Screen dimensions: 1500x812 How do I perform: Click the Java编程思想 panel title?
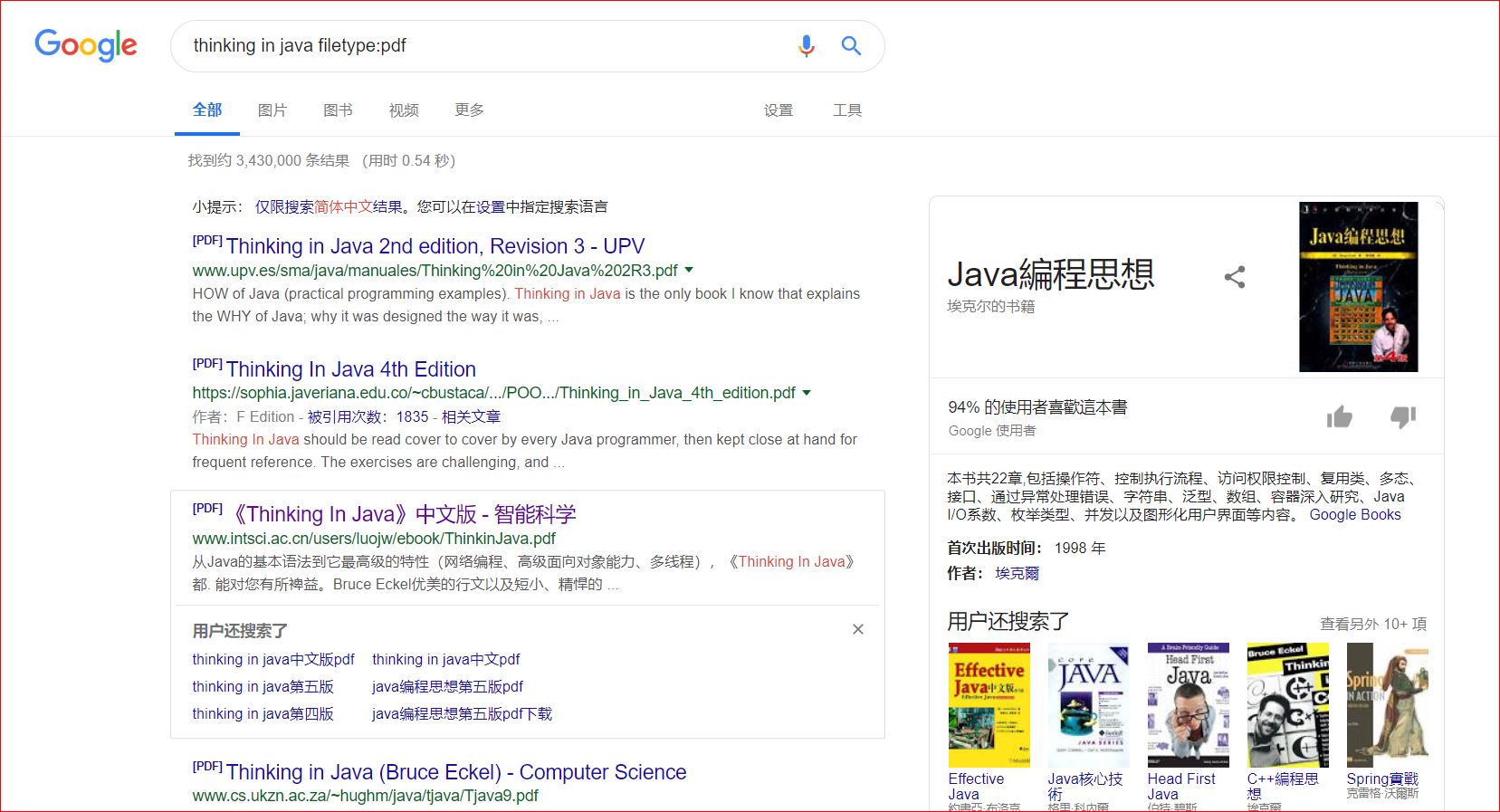[1051, 273]
